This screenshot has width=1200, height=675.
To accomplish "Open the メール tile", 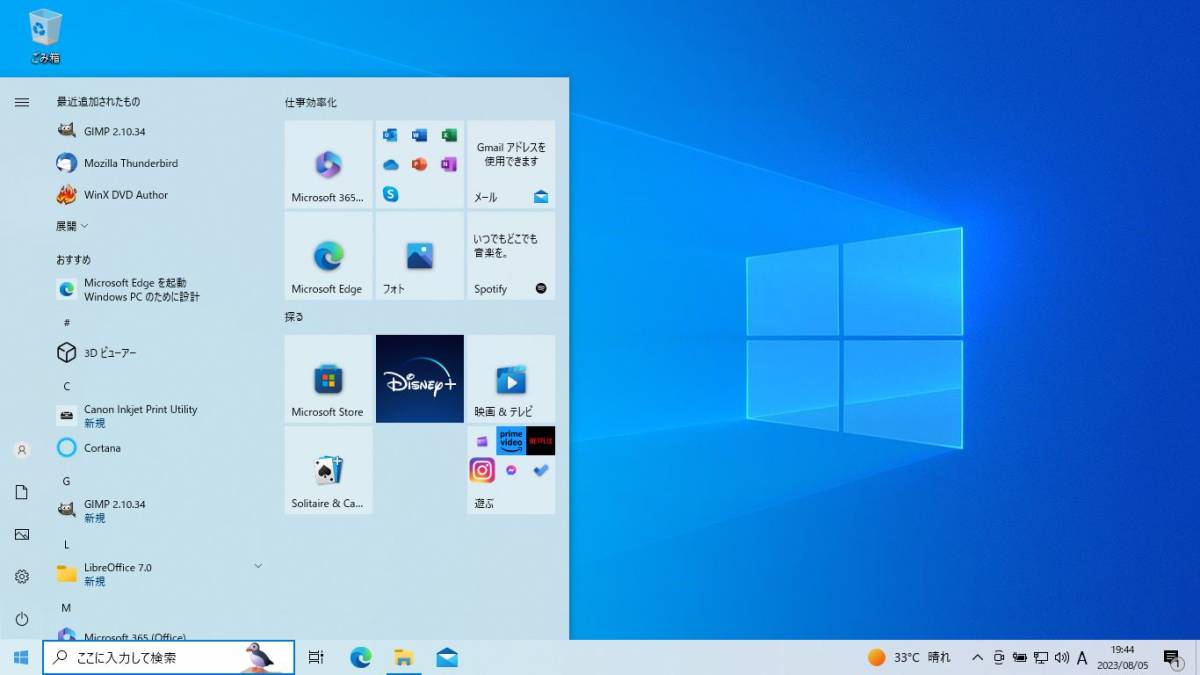I will coord(511,164).
